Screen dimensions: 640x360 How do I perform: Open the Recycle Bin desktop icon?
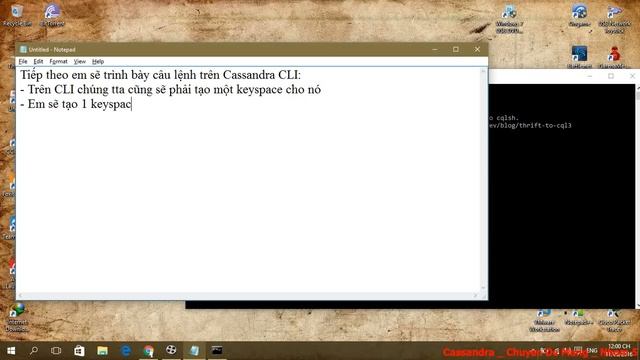click(x=17, y=16)
